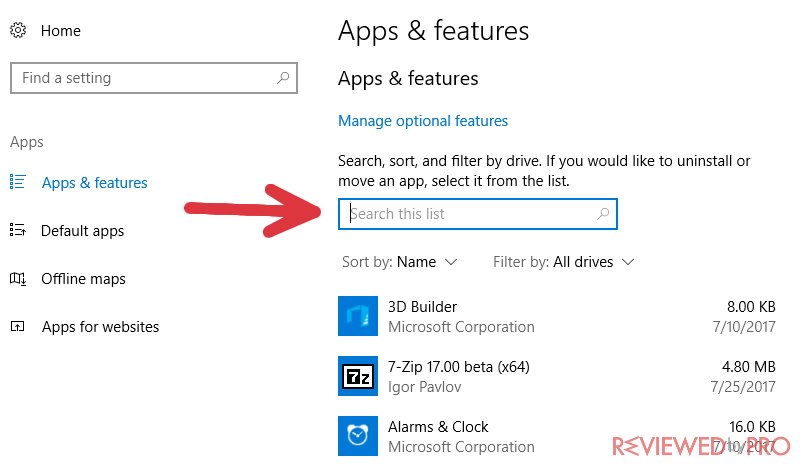Go to Default apps settings
This screenshot has width=803, height=466.
(82, 231)
